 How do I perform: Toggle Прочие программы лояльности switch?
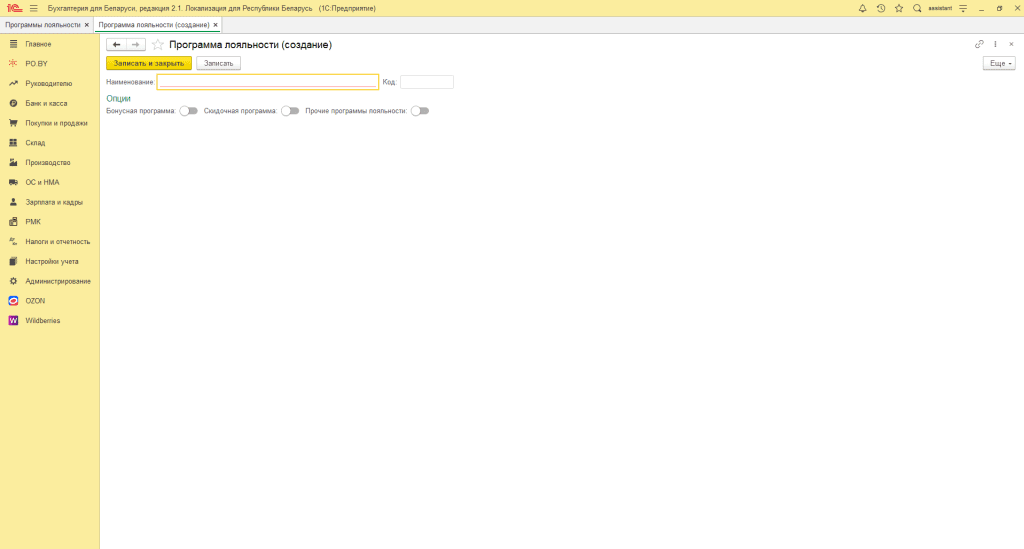click(x=420, y=111)
